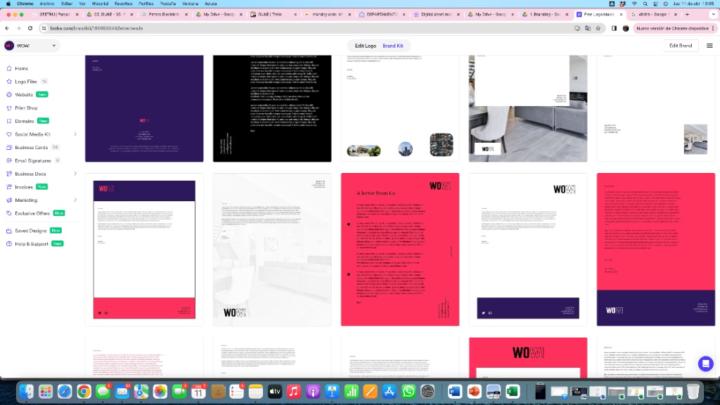This screenshot has width=720, height=405.
Task: Go back in Chrome
Action: (7, 28)
